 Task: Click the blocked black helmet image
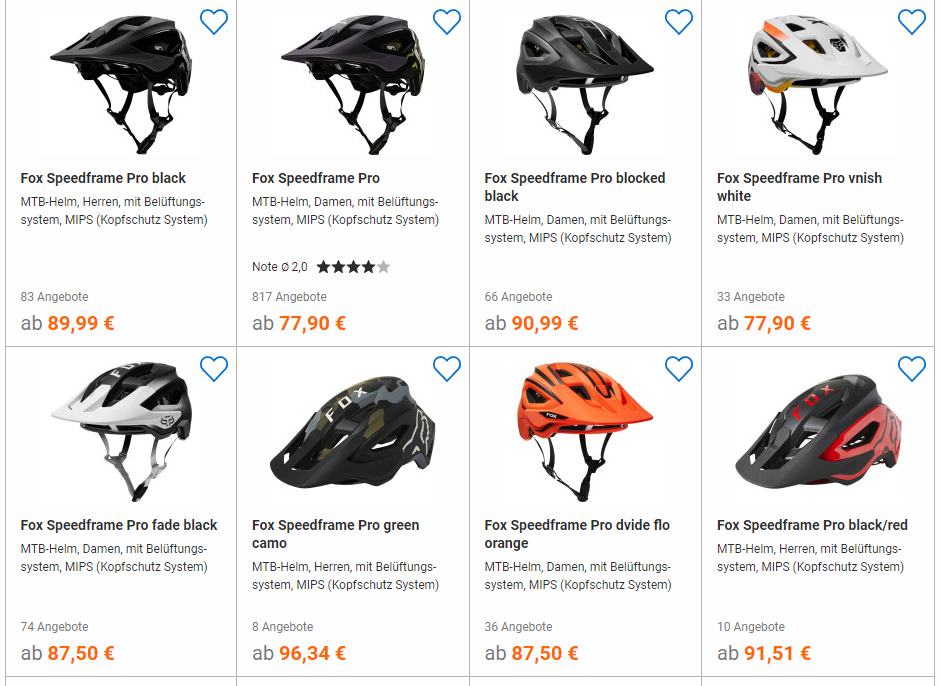click(x=584, y=84)
